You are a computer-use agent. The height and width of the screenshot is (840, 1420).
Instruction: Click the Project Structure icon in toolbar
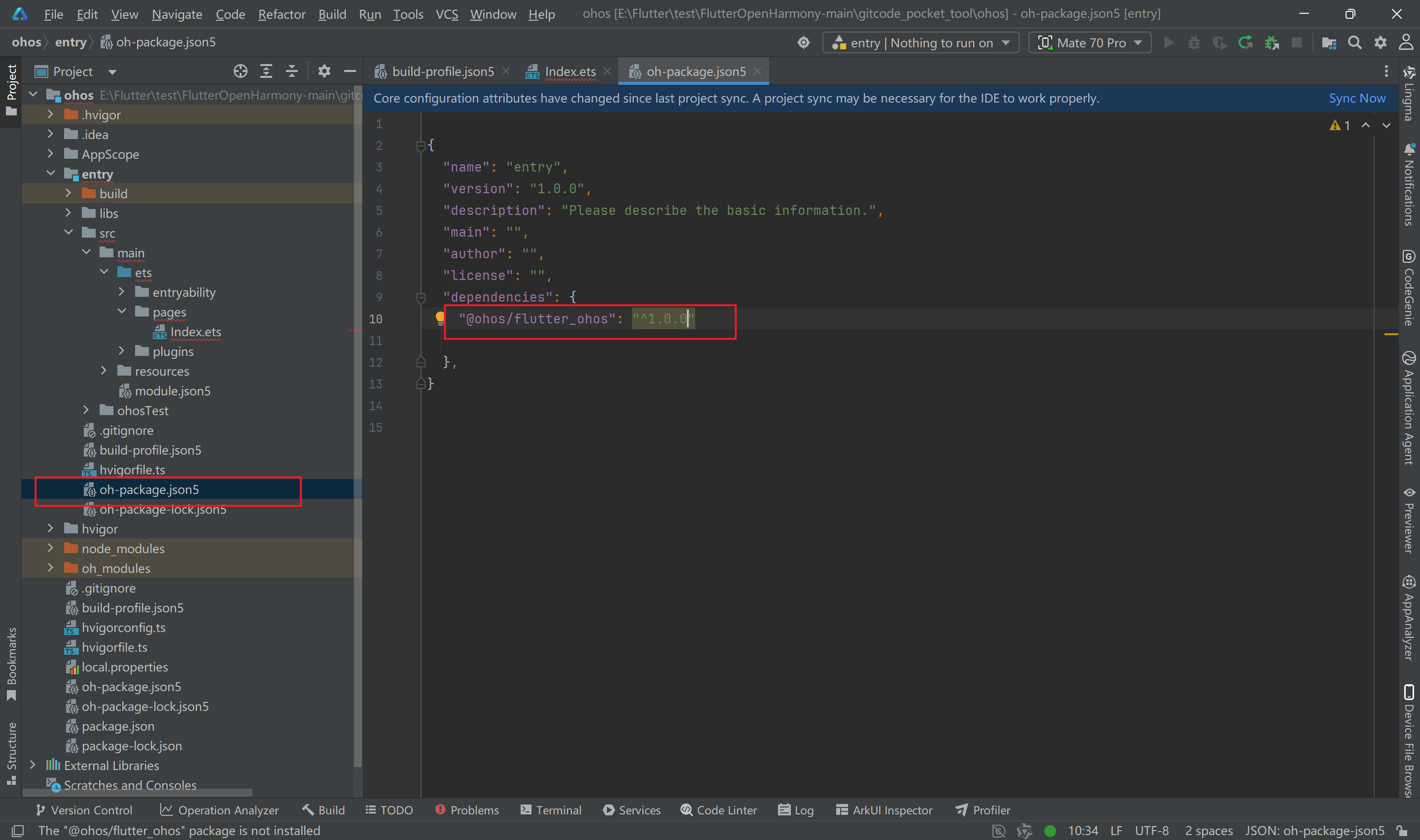[x=1328, y=43]
